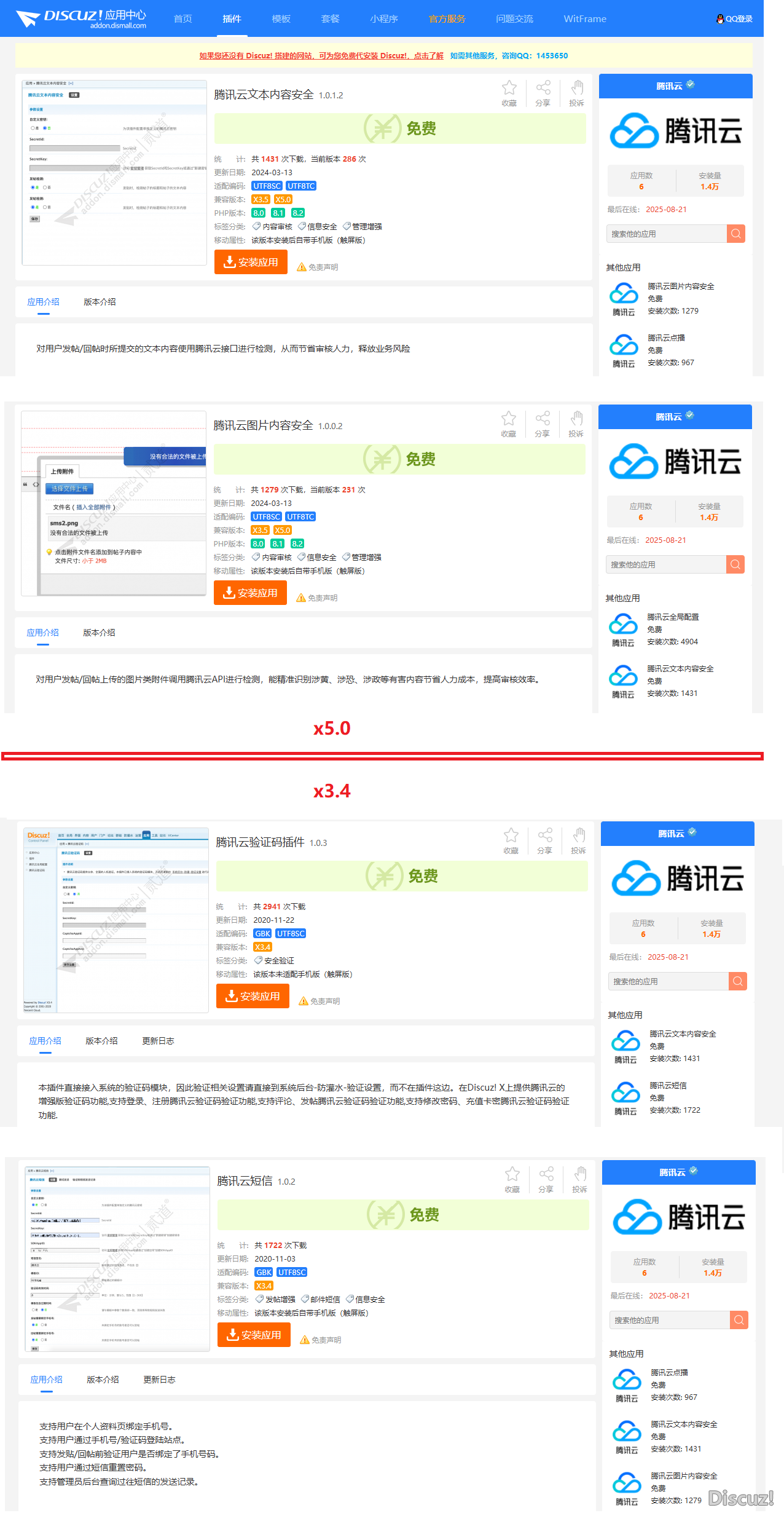Click the share icon for 腾讯云短信
The image size is (784, 1513).
(x=546, y=1174)
